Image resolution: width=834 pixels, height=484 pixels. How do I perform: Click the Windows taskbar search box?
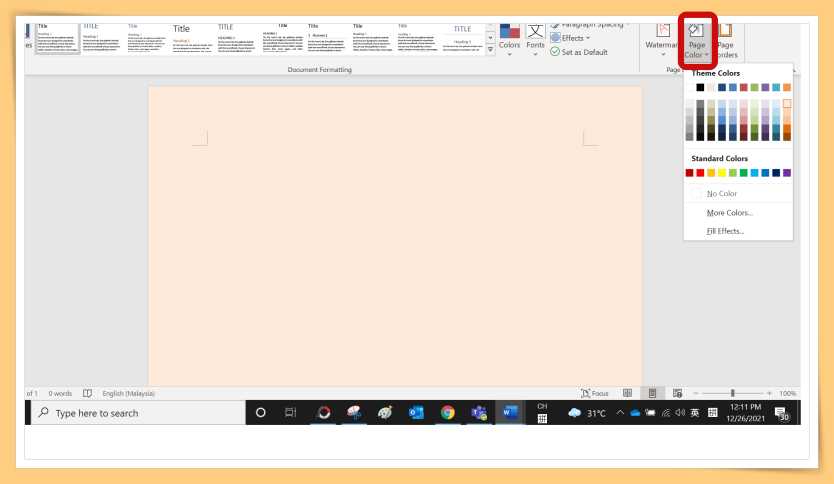coord(138,413)
